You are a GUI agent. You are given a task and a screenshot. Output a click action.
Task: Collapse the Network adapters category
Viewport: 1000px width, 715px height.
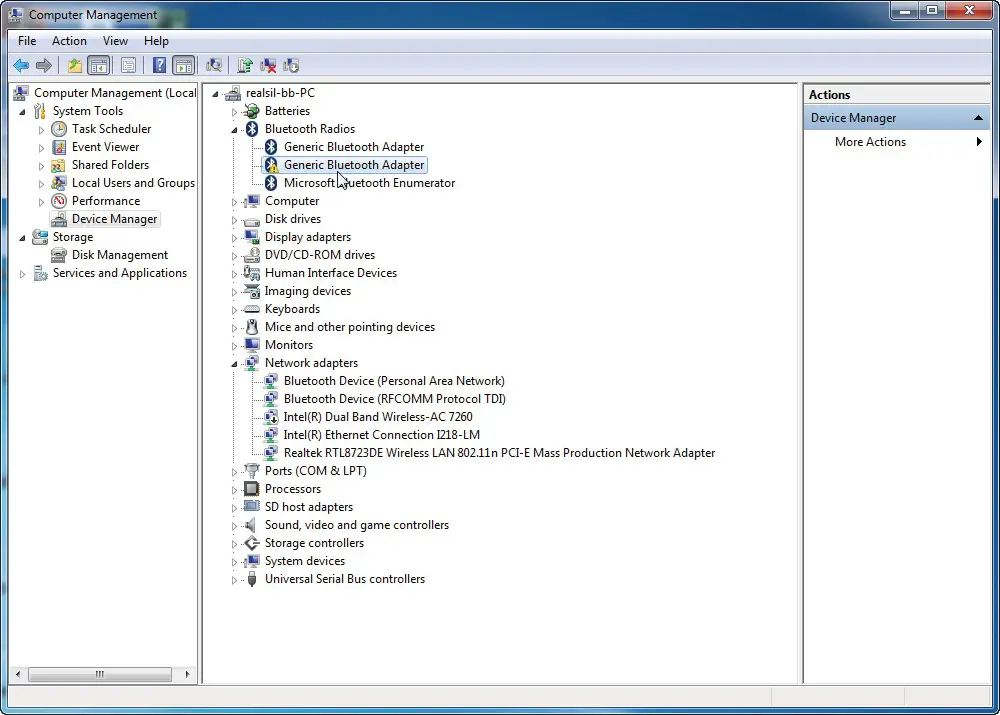[x=235, y=363]
